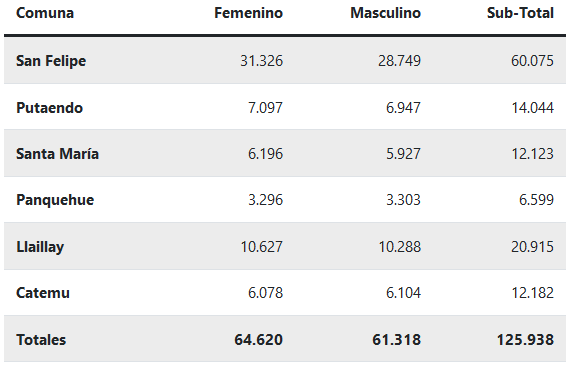
Task: Click Putaendo sub-total 14.044
Action: coord(532,108)
